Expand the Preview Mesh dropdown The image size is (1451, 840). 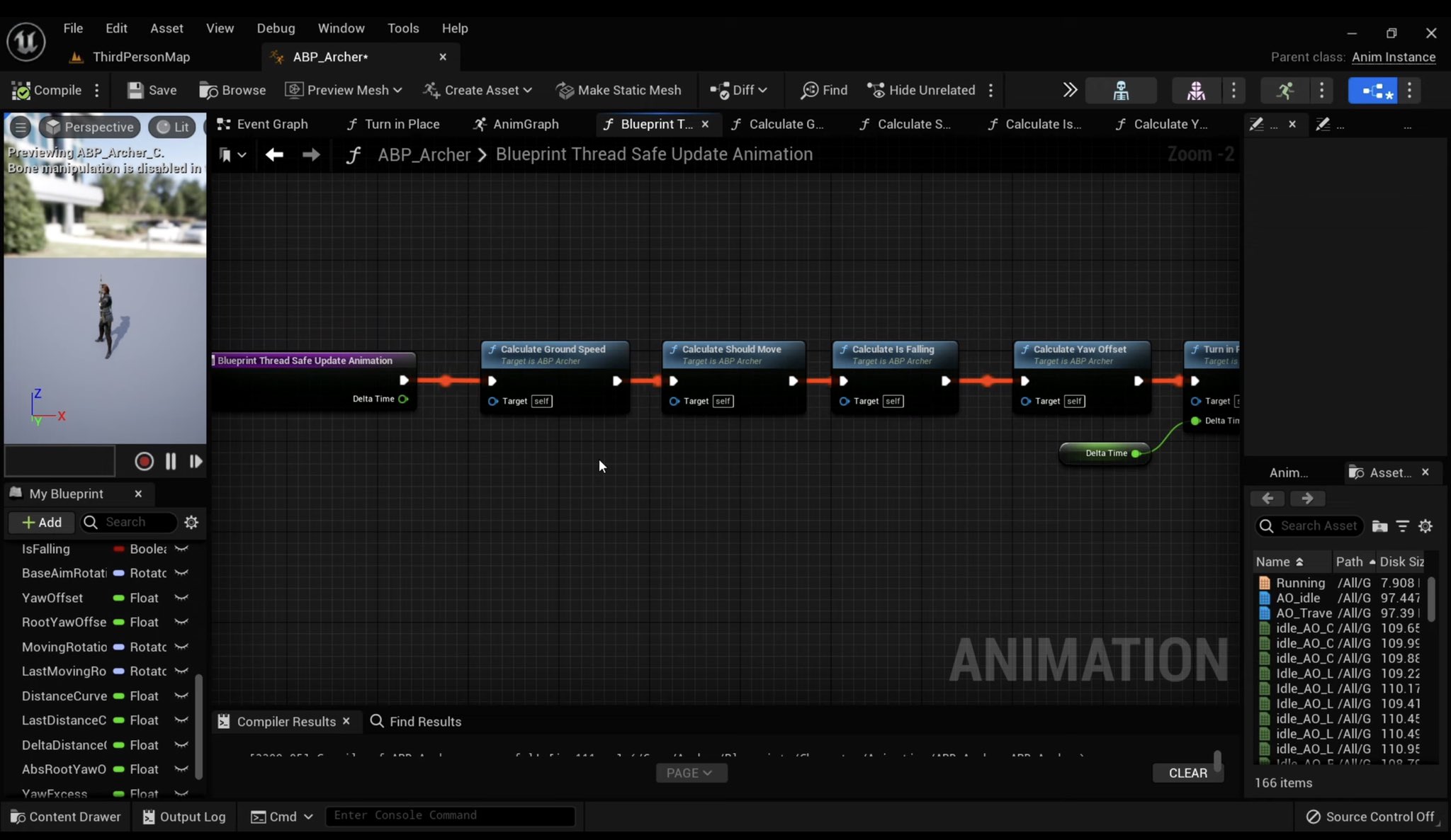(343, 90)
